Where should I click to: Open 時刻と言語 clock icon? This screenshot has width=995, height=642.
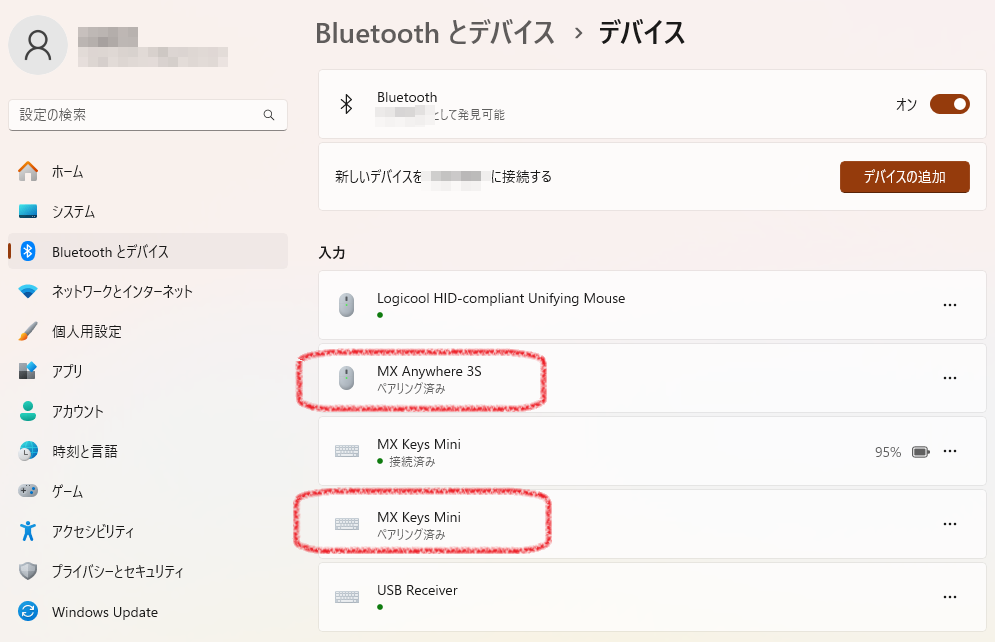[28, 451]
